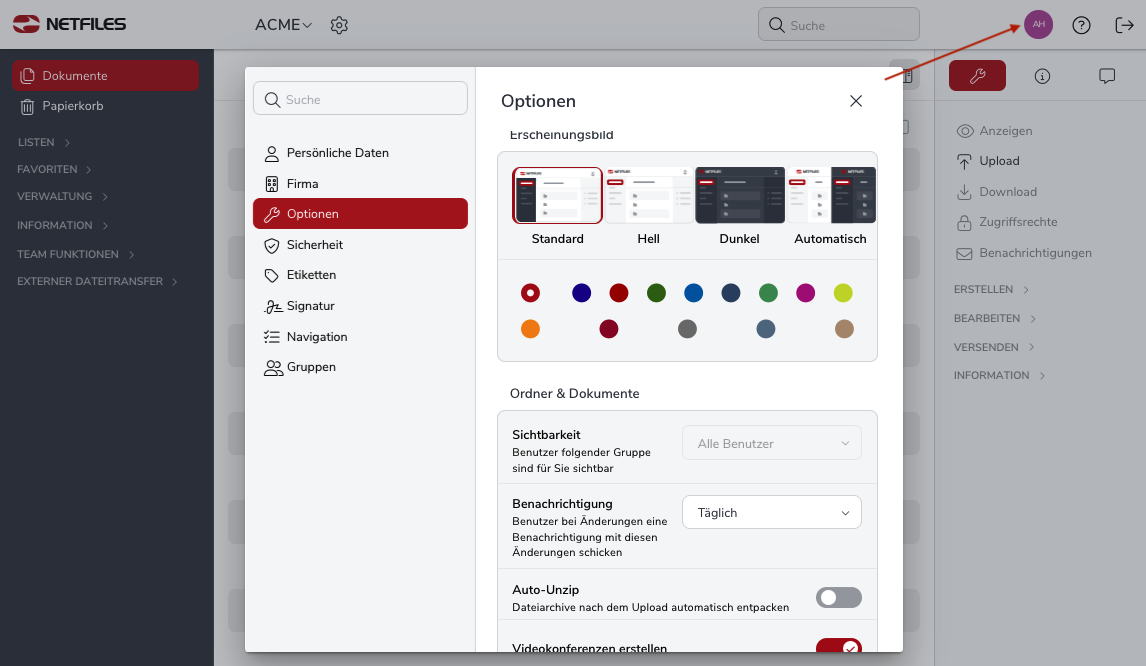The height and width of the screenshot is (666, 1146).
Task: Close the Optionen dialog with X
Action: pyautogui.click(x=856, y=101)
